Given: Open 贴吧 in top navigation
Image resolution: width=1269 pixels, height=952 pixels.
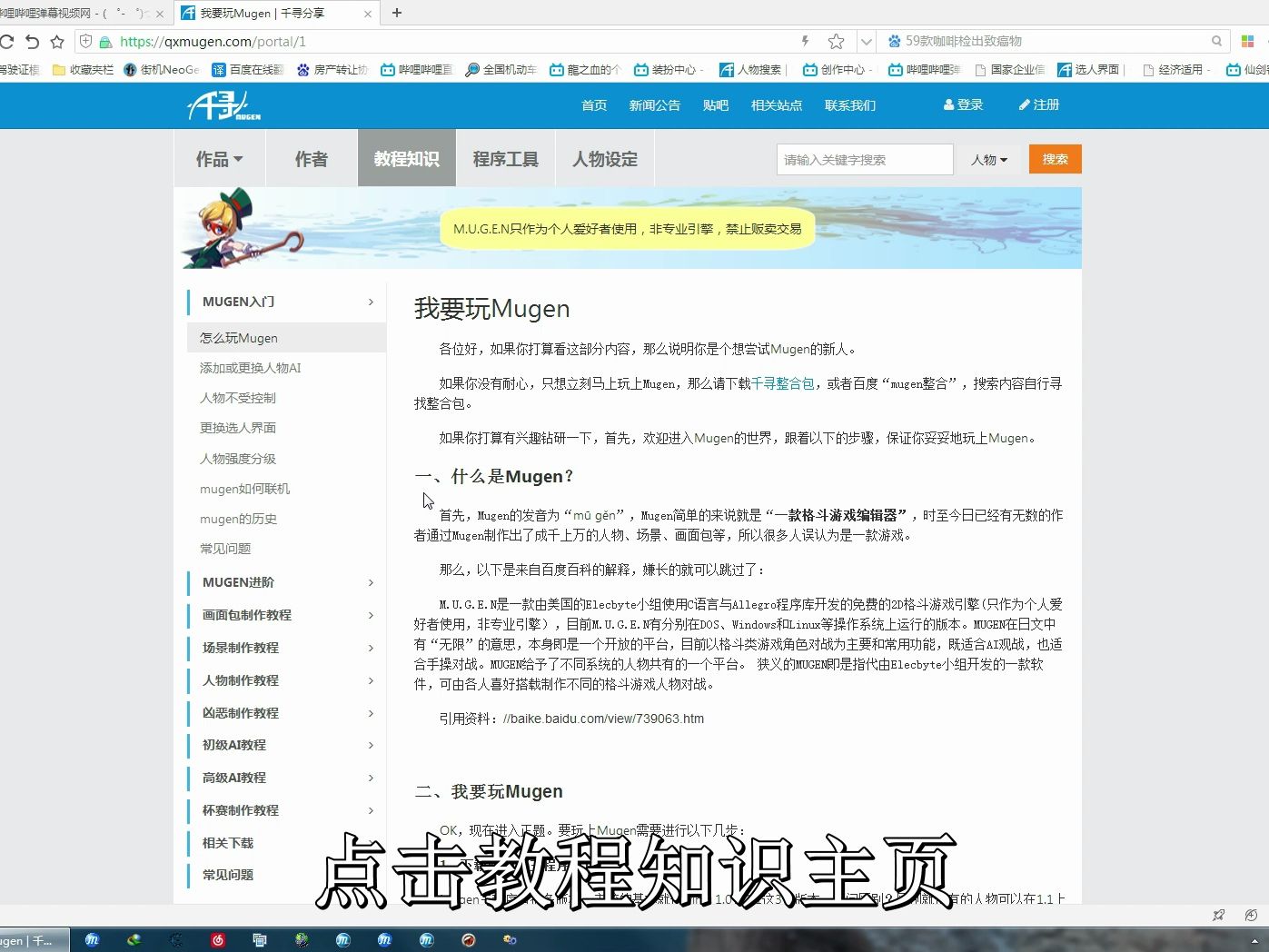Looking at the screenshot, I should tap(716, 105).
